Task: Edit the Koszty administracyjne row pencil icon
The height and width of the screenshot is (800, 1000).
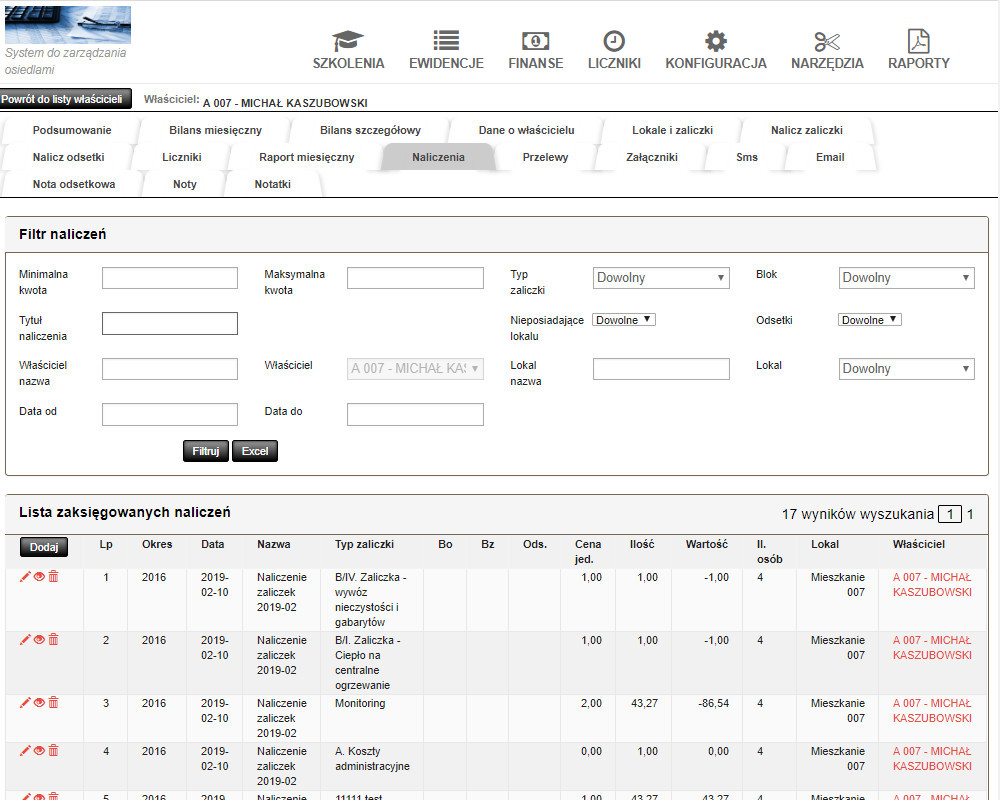Action: [x=25, y=751]
